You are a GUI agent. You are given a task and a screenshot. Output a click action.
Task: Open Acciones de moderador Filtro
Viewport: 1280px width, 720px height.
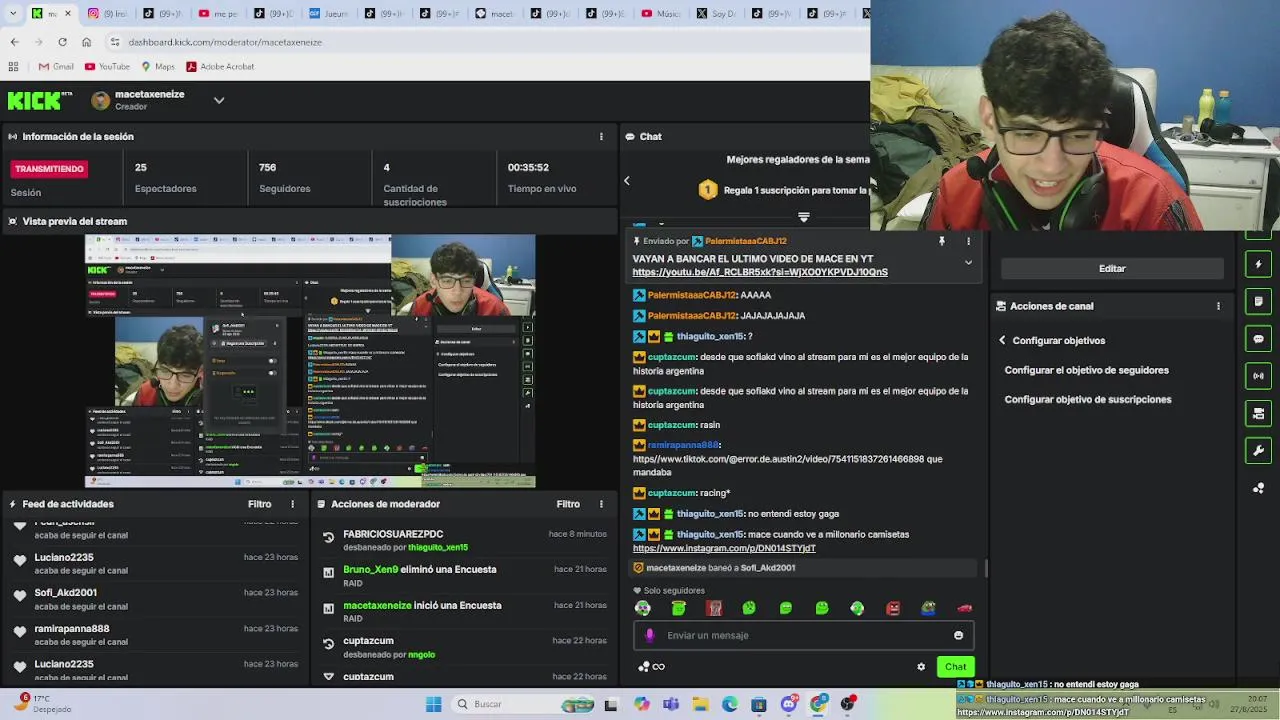[568, 504]
